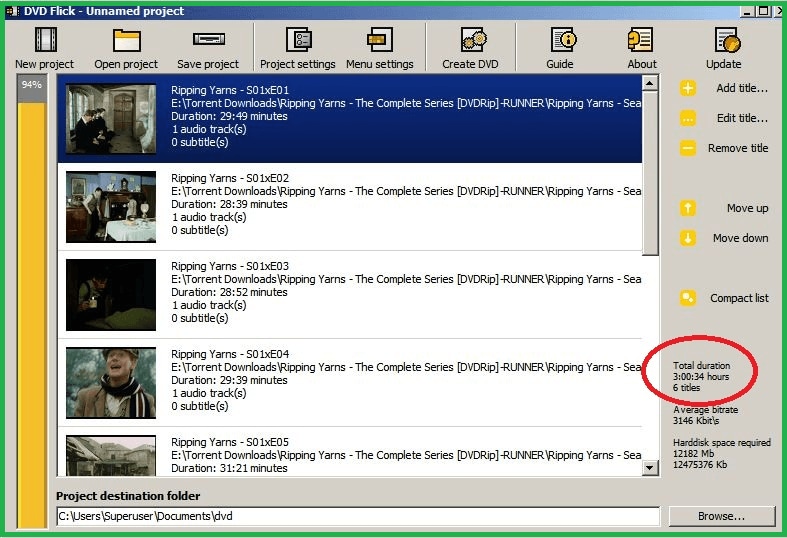Click the New project label text
This screenshot has width=787, height=538.
click(44, 64)
